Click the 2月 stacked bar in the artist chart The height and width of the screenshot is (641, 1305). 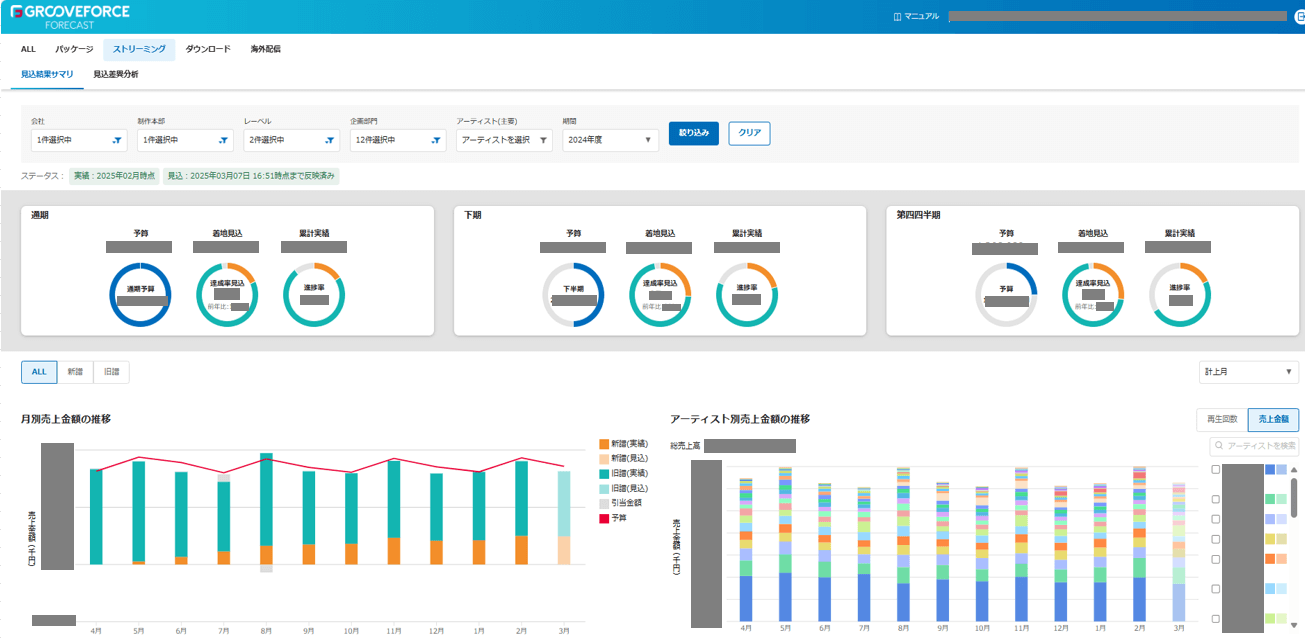[1139, 544]
